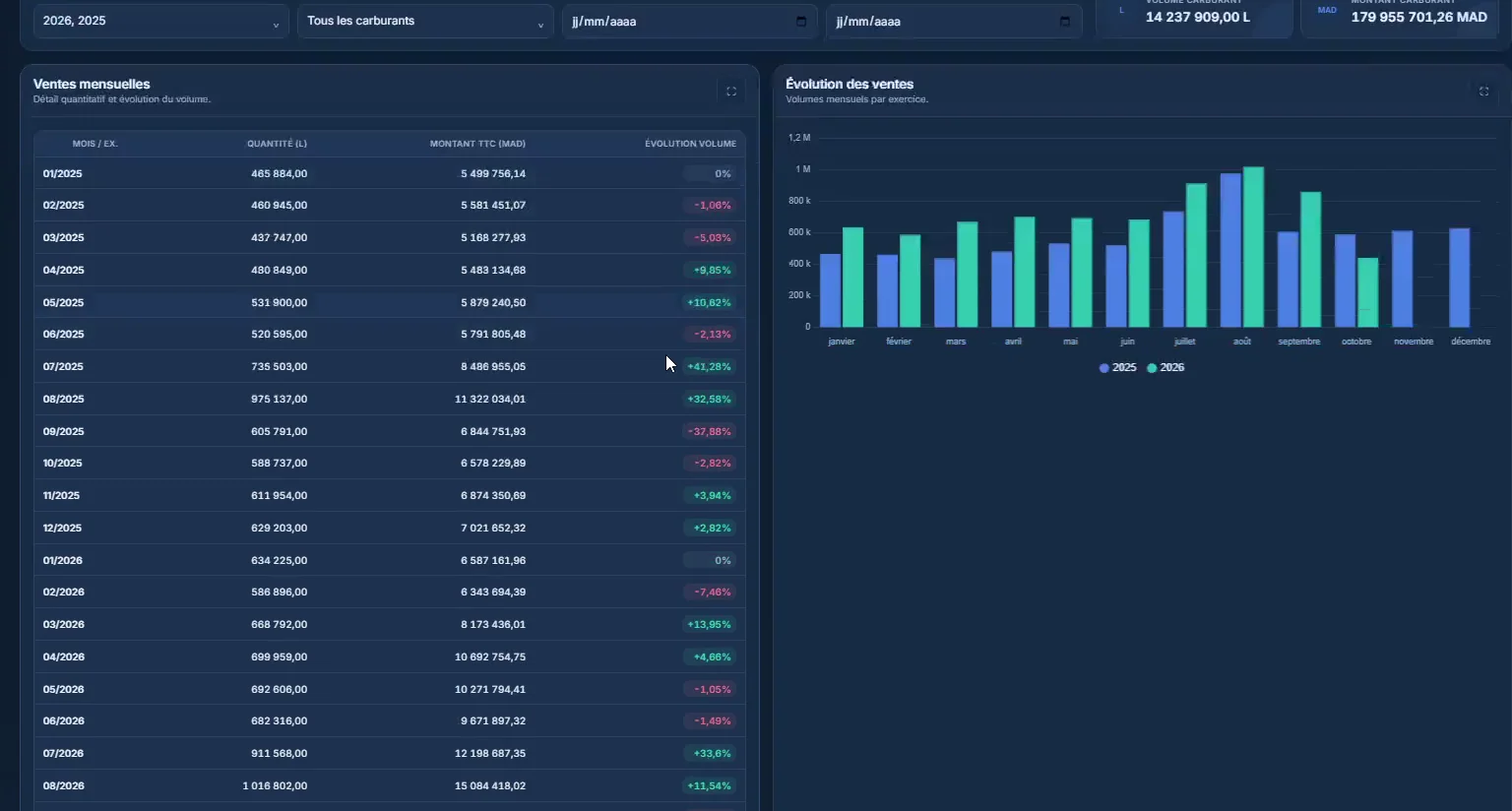
Task: Open calendar picker icon of first date field
Action: pos(801,22)
